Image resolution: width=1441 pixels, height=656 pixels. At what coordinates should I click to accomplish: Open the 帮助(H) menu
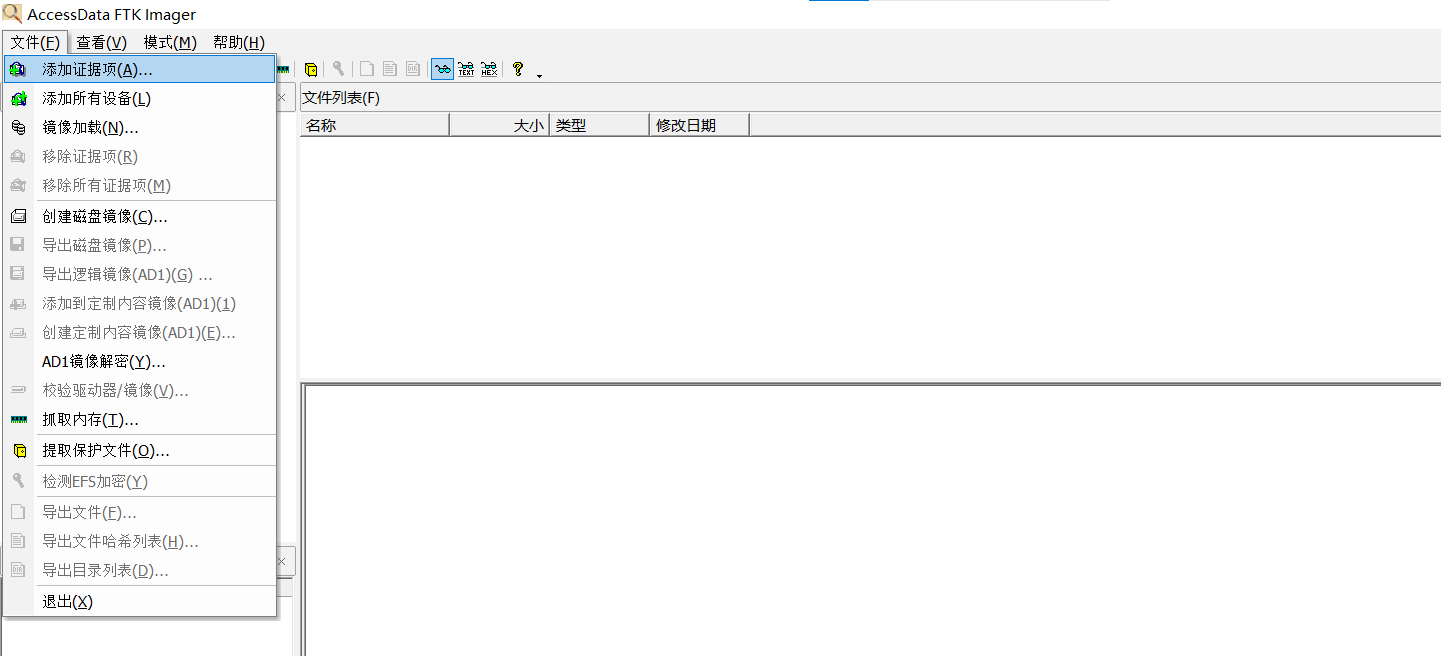239,42
